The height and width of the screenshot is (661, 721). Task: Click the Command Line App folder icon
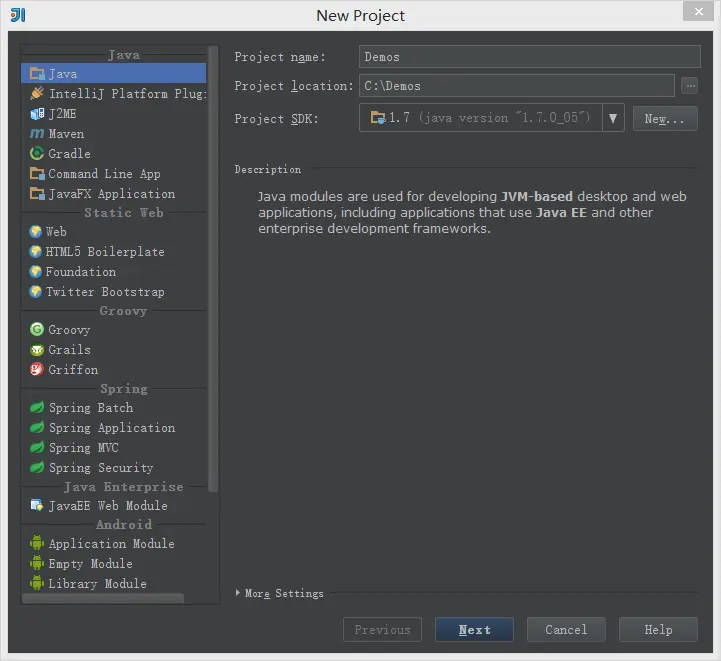click(37, 174)
